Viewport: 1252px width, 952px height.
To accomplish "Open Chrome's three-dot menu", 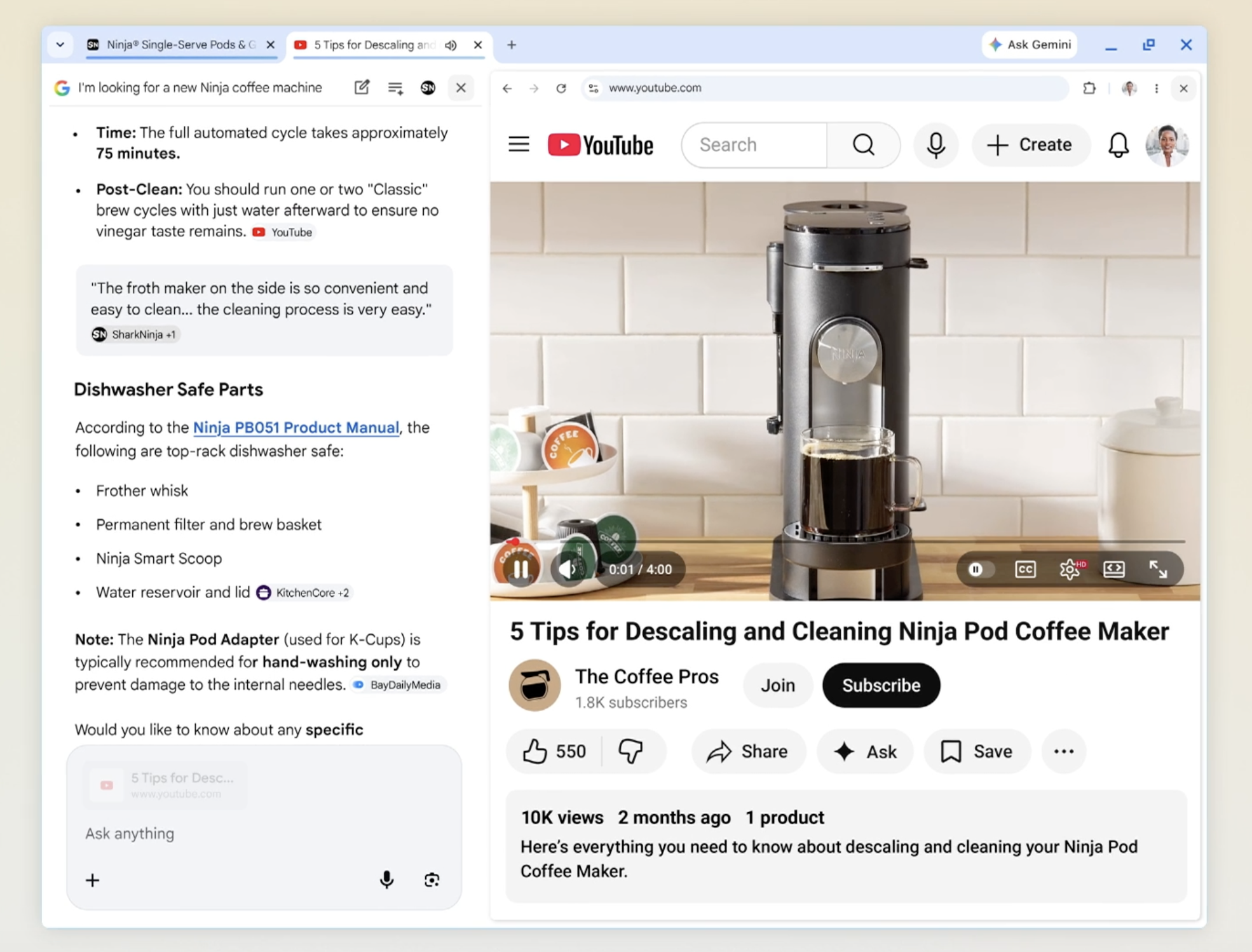I will point(1156,88).
